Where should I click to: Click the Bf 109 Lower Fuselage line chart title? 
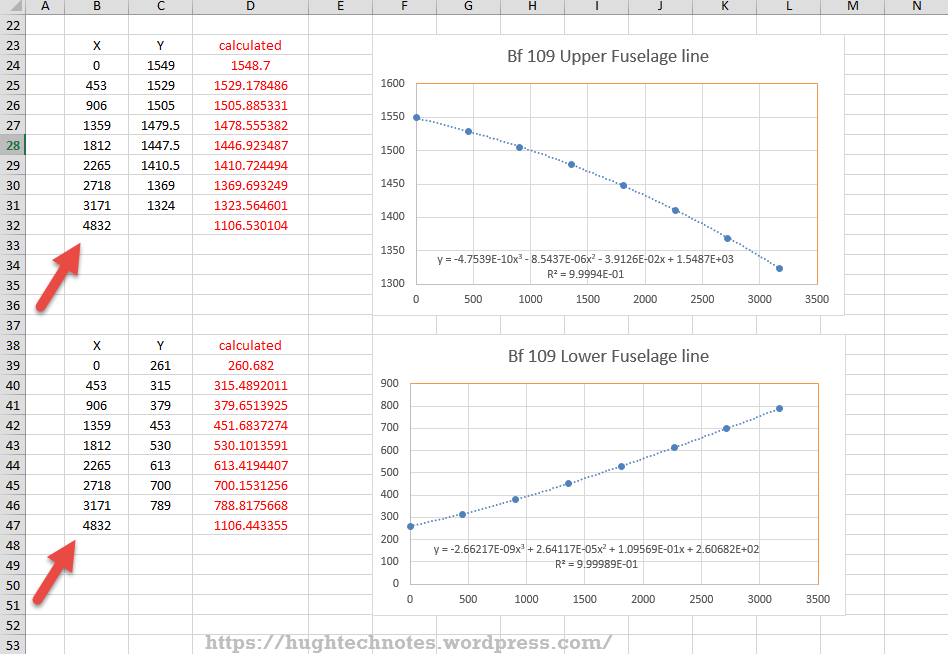608,356
